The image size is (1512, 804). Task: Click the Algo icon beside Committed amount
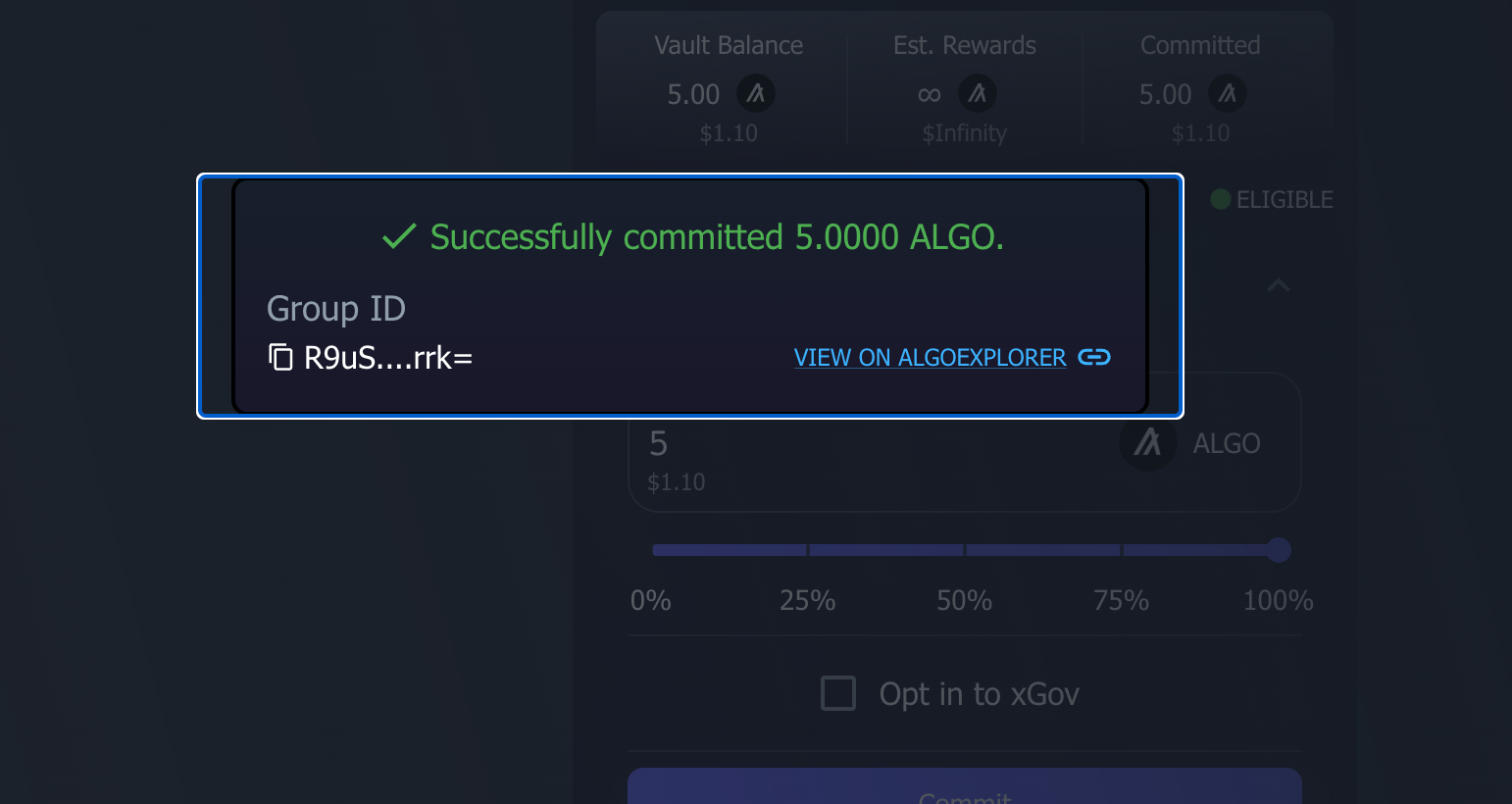(x=1227, y=94)
